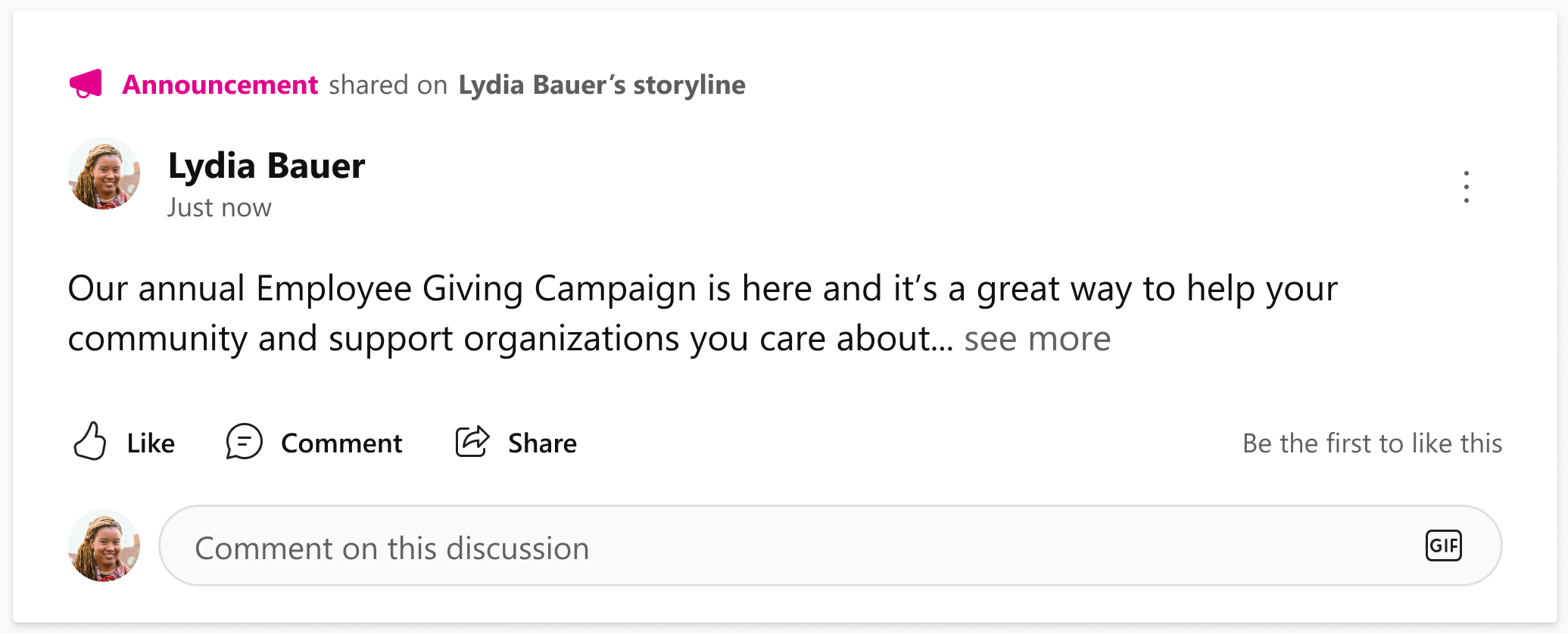Click the Announcement label text
Viewport: 1568px width, 634px height.
coord(220,85)
